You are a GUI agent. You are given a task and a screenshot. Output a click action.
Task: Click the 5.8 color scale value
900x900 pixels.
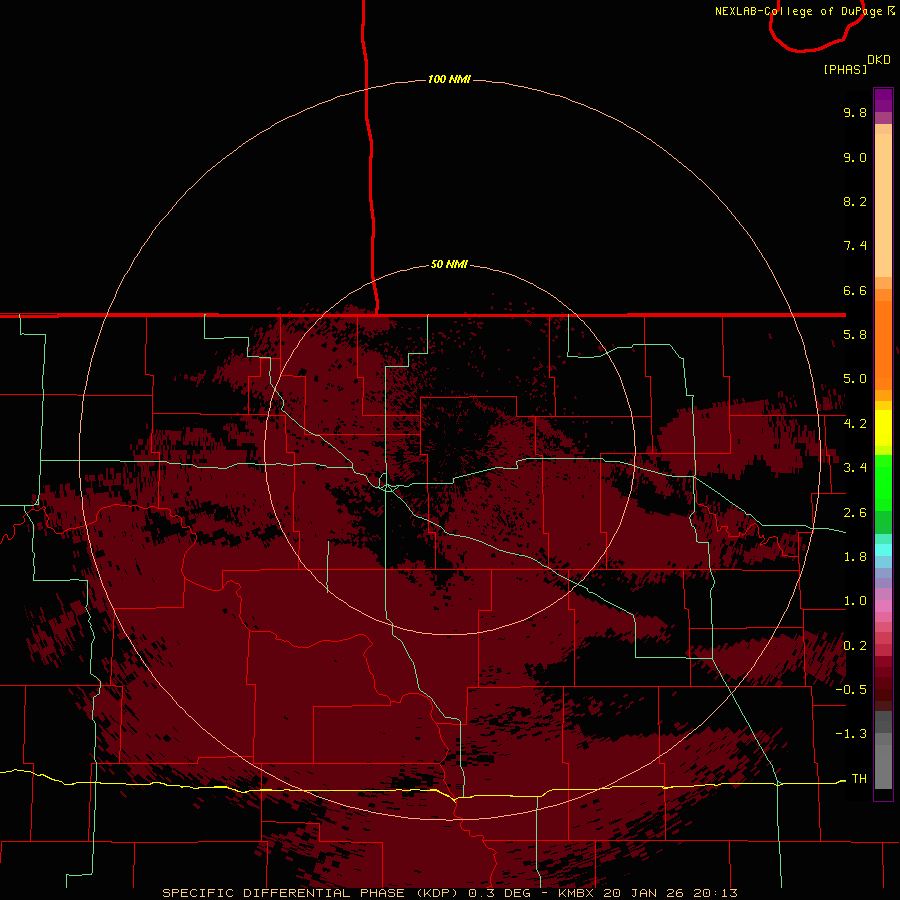pyautogui.click(x=855, y=335)
